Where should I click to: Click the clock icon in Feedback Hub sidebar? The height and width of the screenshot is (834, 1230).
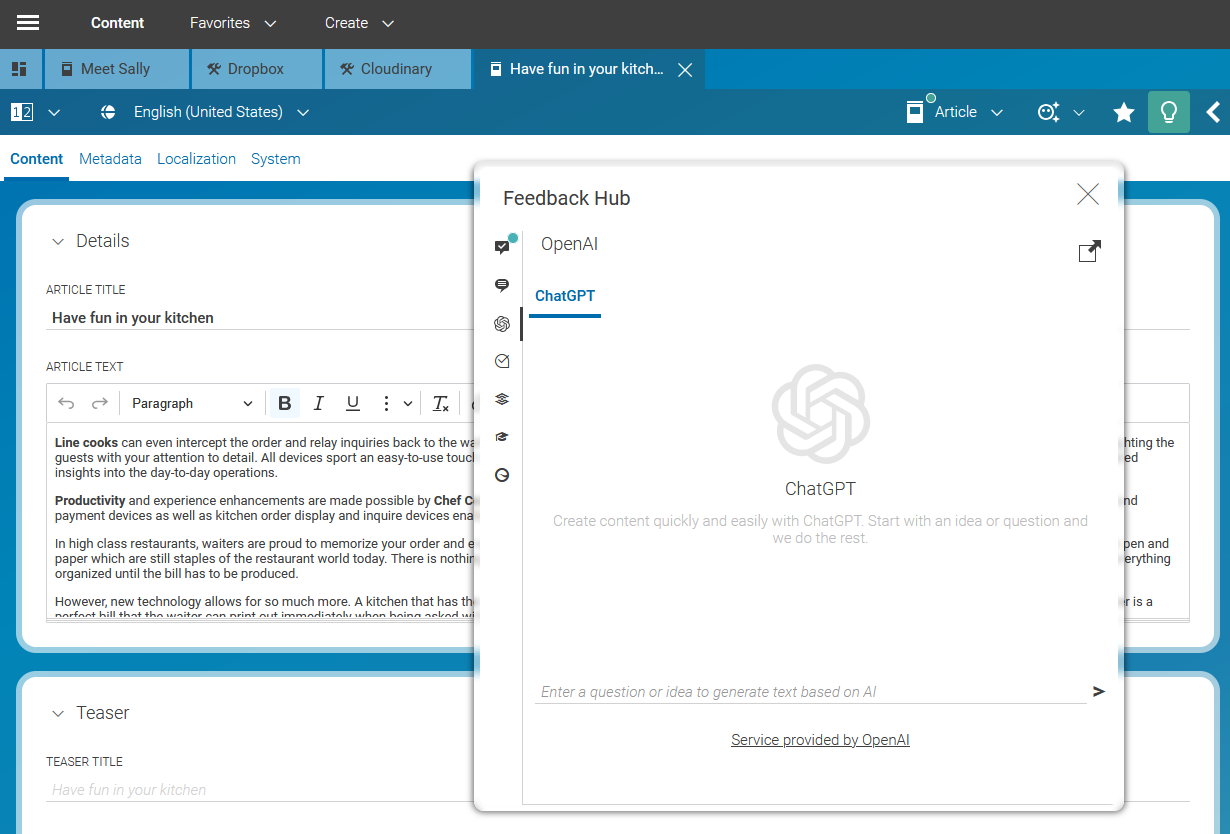tap(501, 475)
